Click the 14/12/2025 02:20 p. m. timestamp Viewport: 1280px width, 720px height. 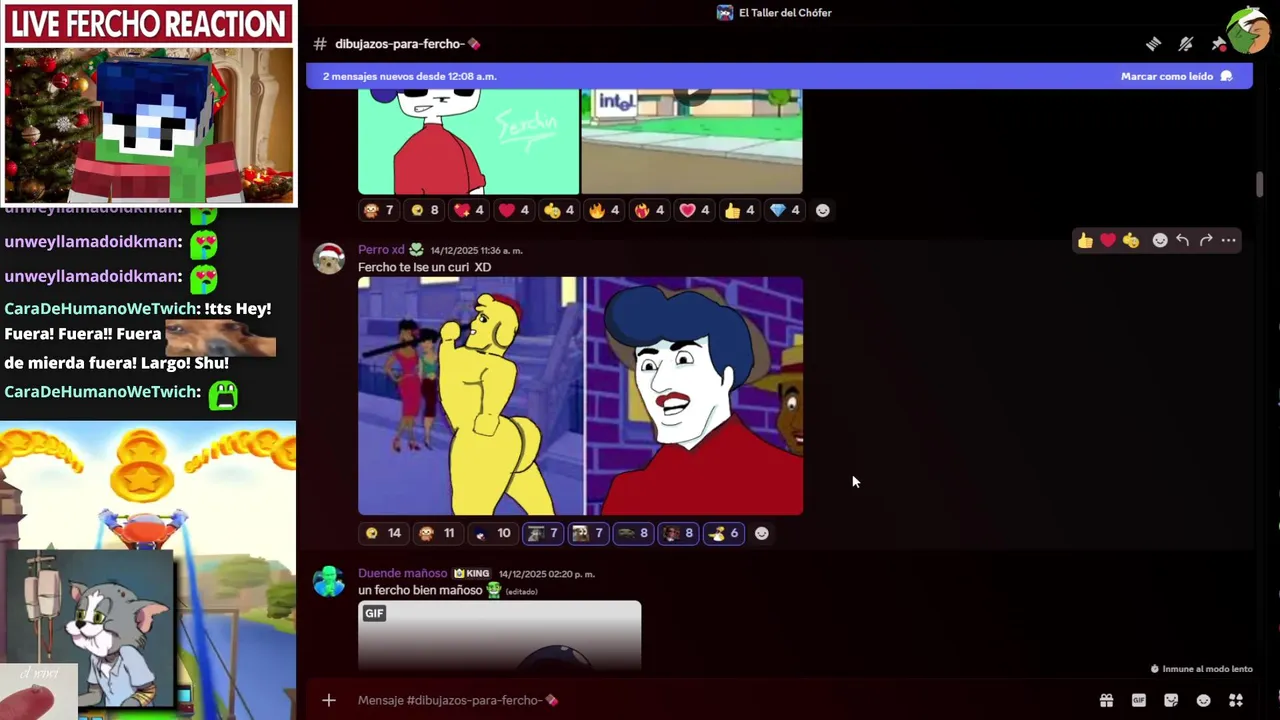coord(546,574)
